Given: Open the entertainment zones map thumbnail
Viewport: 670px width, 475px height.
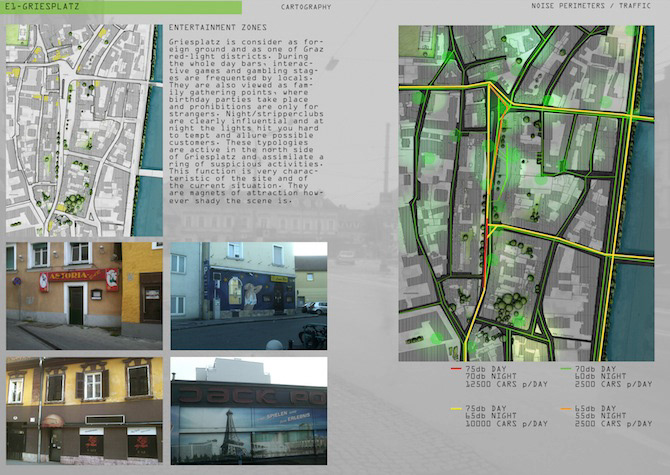Looking at the screenshot, I should point(84,130).
